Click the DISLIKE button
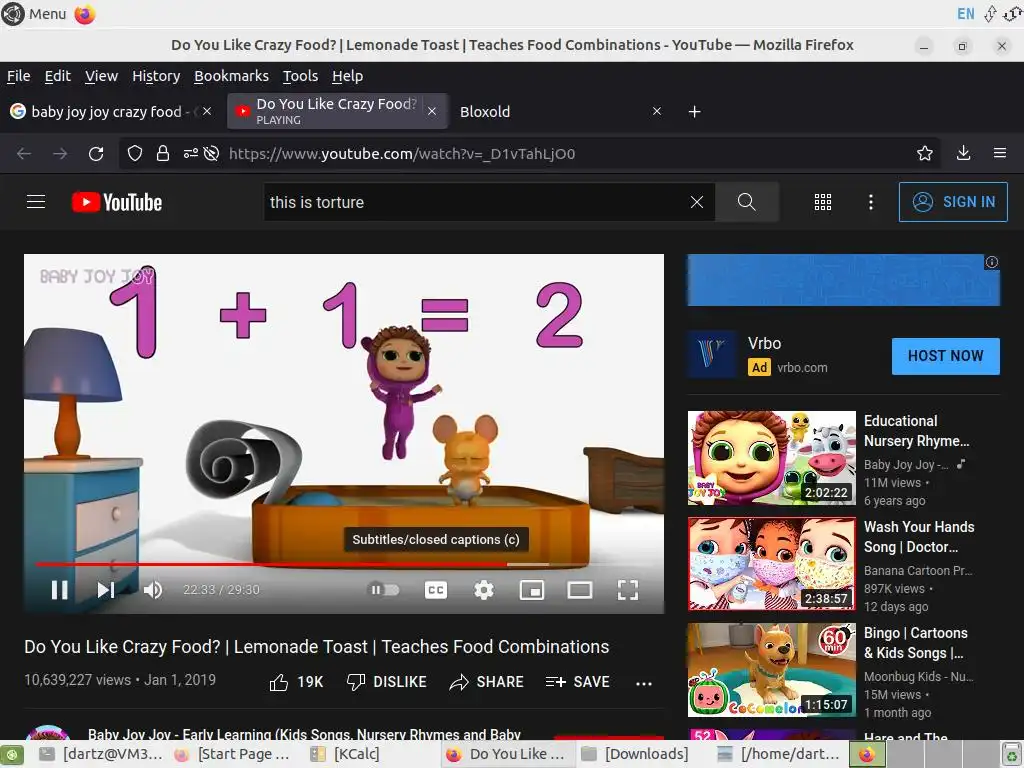The width and height of the screenshot is (1024, 768). (387, 682)
